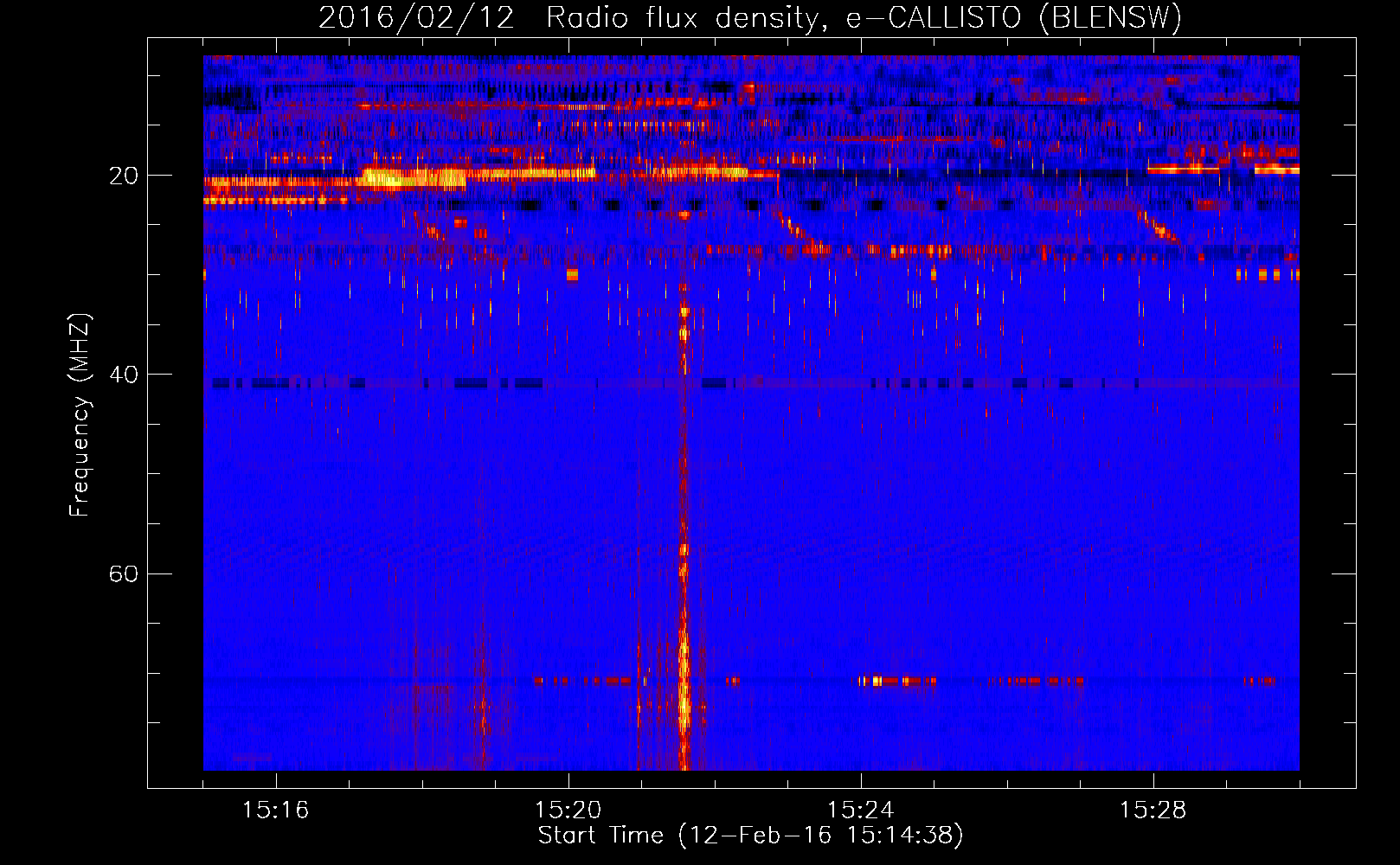The height and width of the screenshot is (865, 1400).
Task: Click the bright yellow band at 20 MHz near 15:17
Action: (413, 179)
